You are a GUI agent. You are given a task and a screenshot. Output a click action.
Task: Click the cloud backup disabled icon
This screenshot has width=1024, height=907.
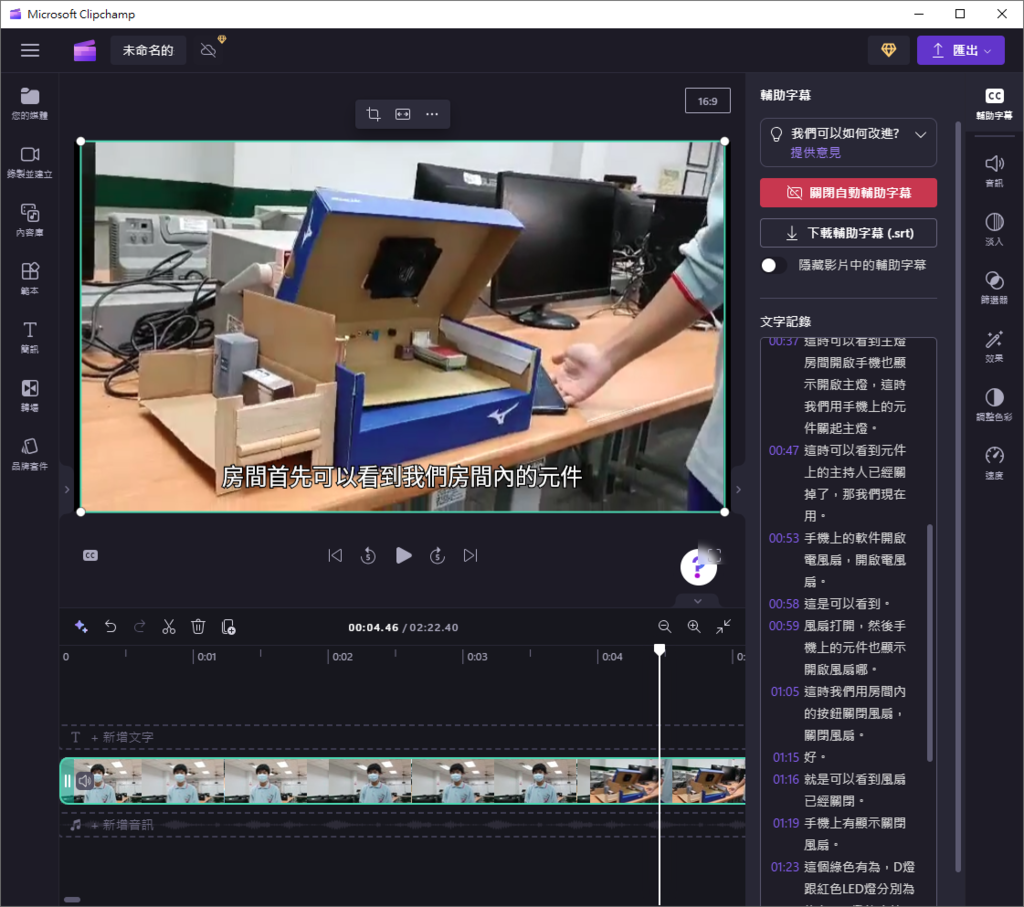click(x=208, y=50)
